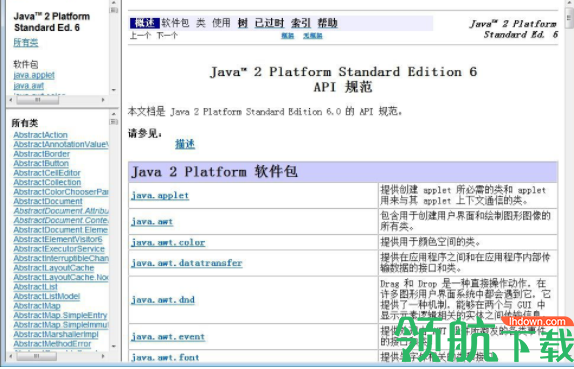Open the java.awt.event package link
The width and height of the screenshot is (574, 369).
(x=168, y=337)
